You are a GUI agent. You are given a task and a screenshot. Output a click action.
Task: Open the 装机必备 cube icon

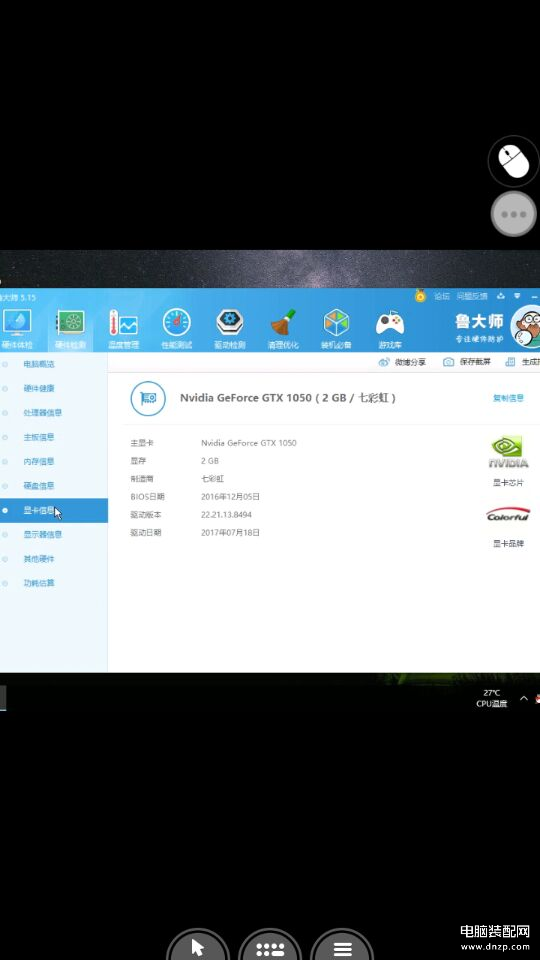point(336,329)
